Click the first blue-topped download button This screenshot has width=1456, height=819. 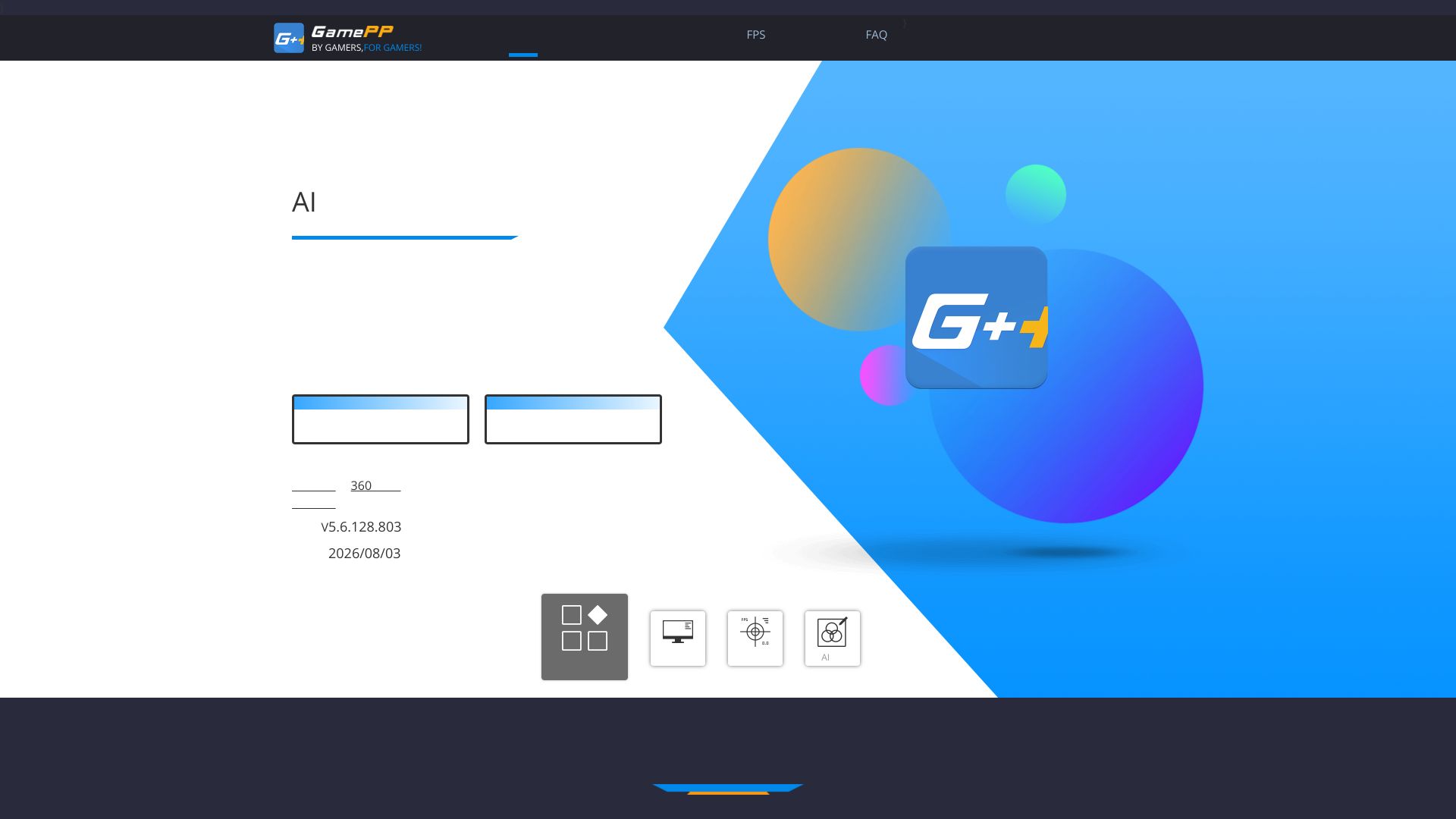point(381,419)
